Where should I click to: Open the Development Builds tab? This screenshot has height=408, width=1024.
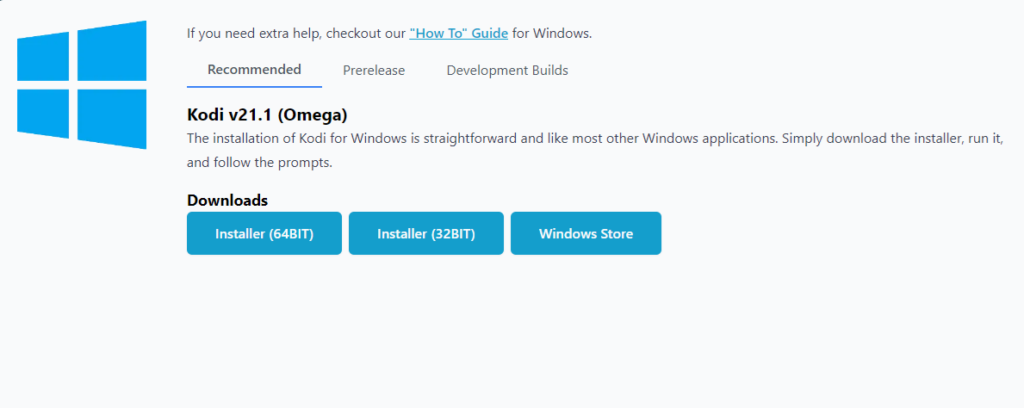point(507,70)
